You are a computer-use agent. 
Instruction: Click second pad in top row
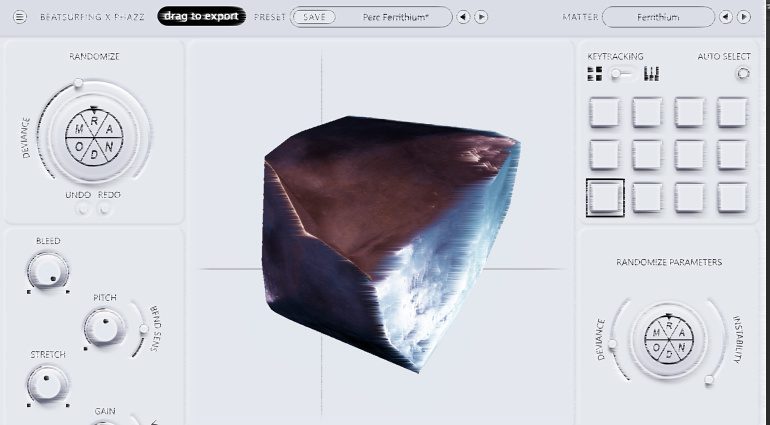point(647,113)
